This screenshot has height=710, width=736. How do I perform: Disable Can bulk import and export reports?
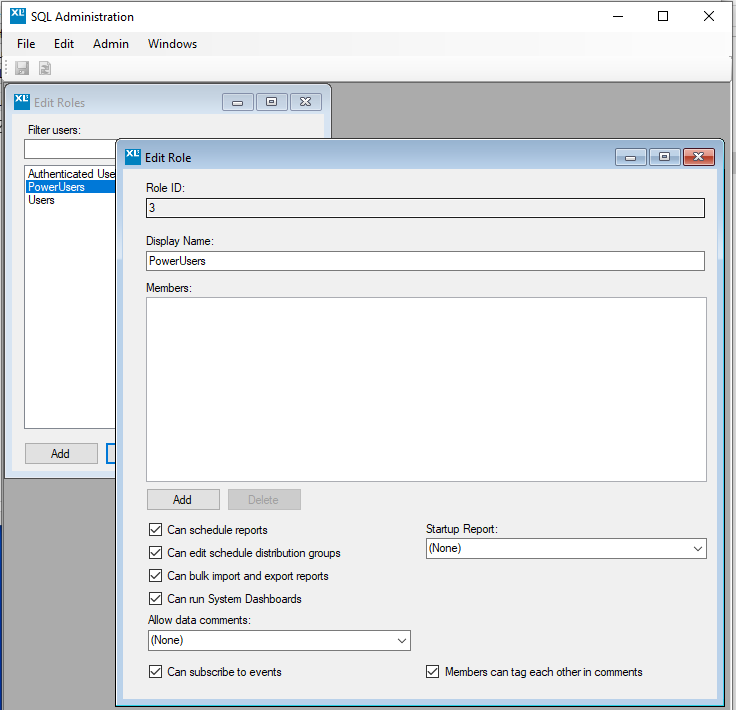click(x=155, y=576)
